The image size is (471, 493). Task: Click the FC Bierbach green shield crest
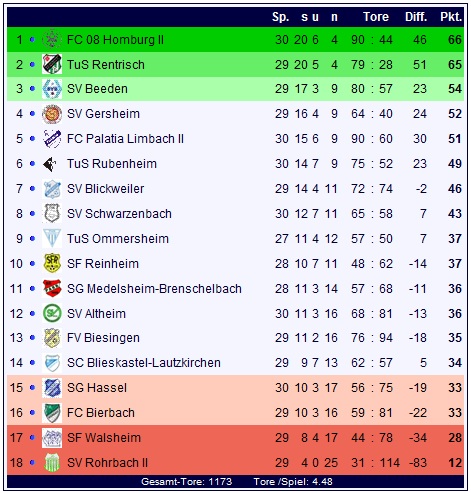pos(52,413)
